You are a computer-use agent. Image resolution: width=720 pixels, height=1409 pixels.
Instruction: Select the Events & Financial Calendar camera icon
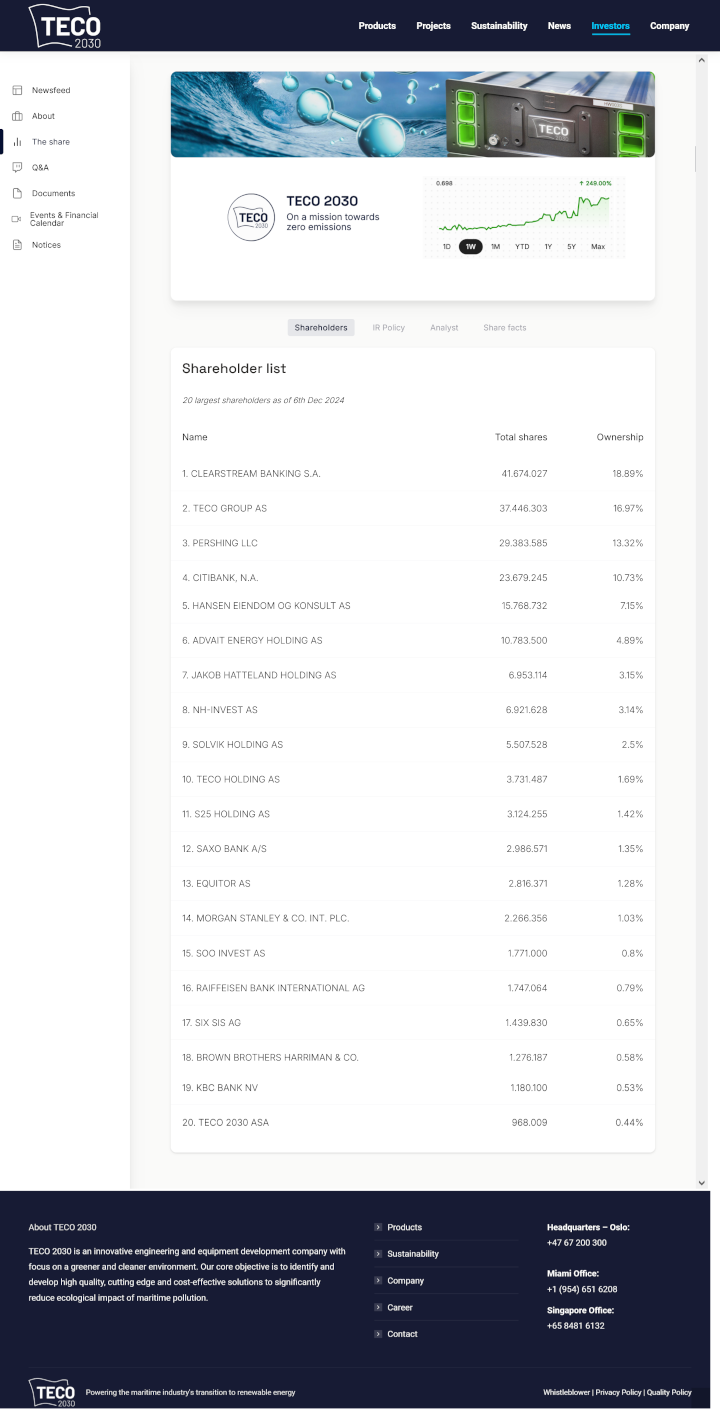point(16,219)
